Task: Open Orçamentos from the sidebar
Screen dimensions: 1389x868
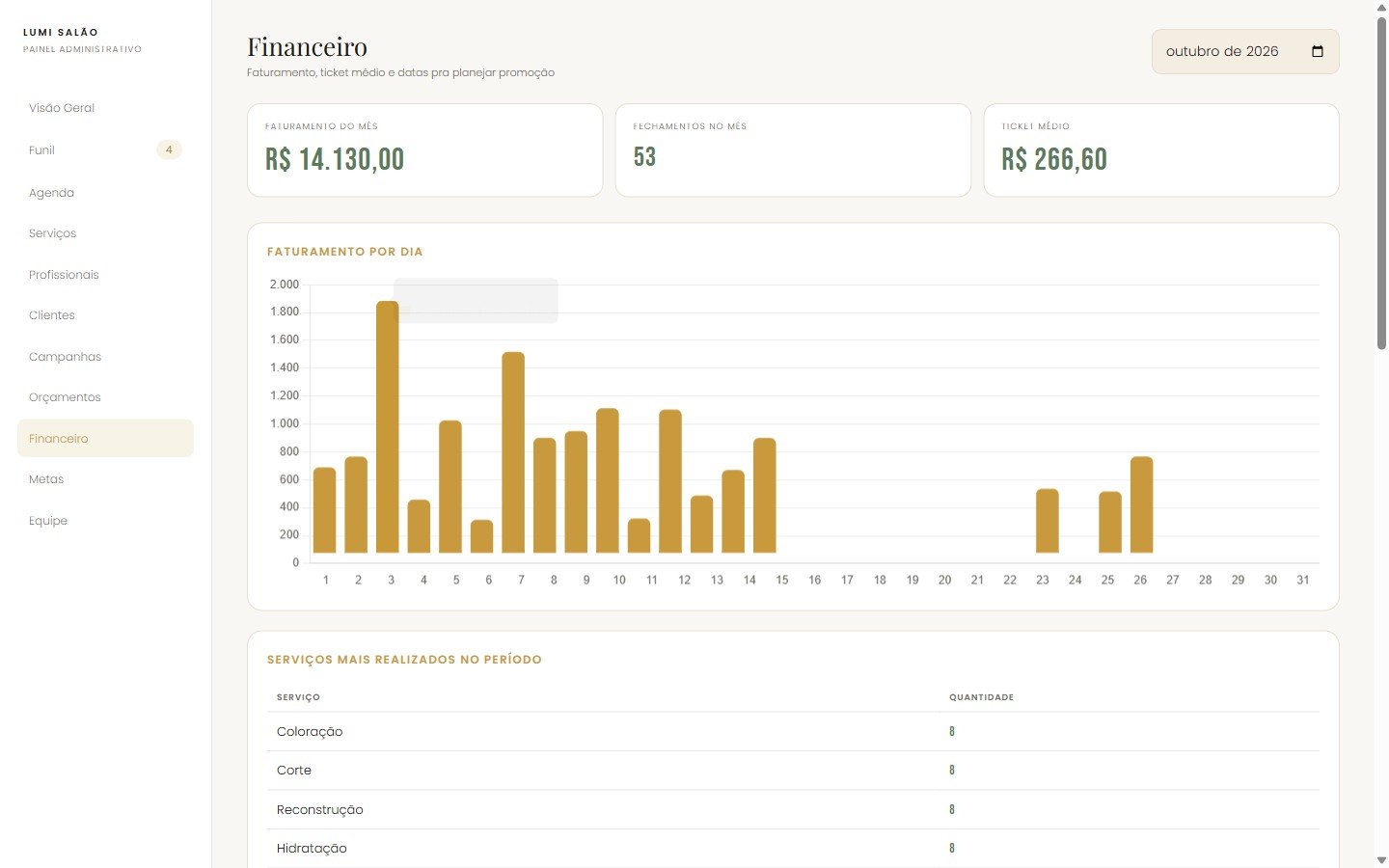Action: point(105,397)
